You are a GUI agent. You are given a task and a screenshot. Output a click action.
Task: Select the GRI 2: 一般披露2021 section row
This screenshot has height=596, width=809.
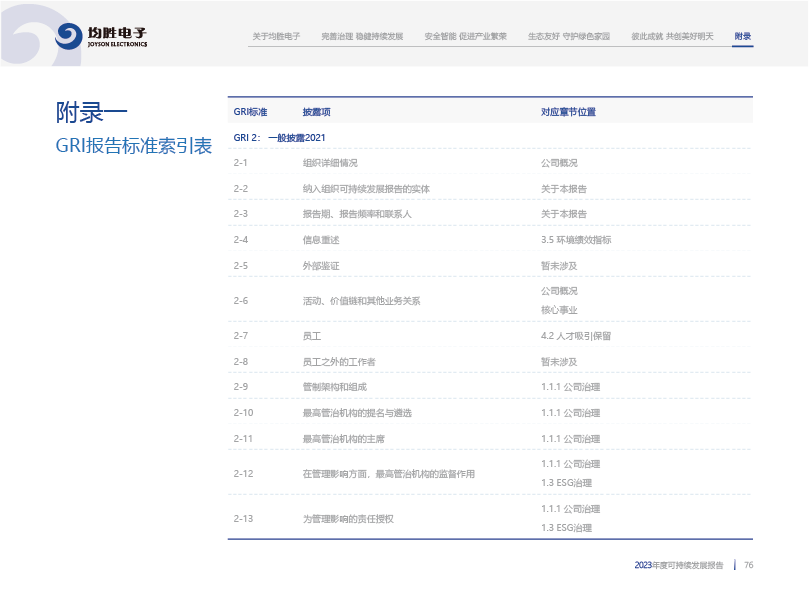coord(279,137)
